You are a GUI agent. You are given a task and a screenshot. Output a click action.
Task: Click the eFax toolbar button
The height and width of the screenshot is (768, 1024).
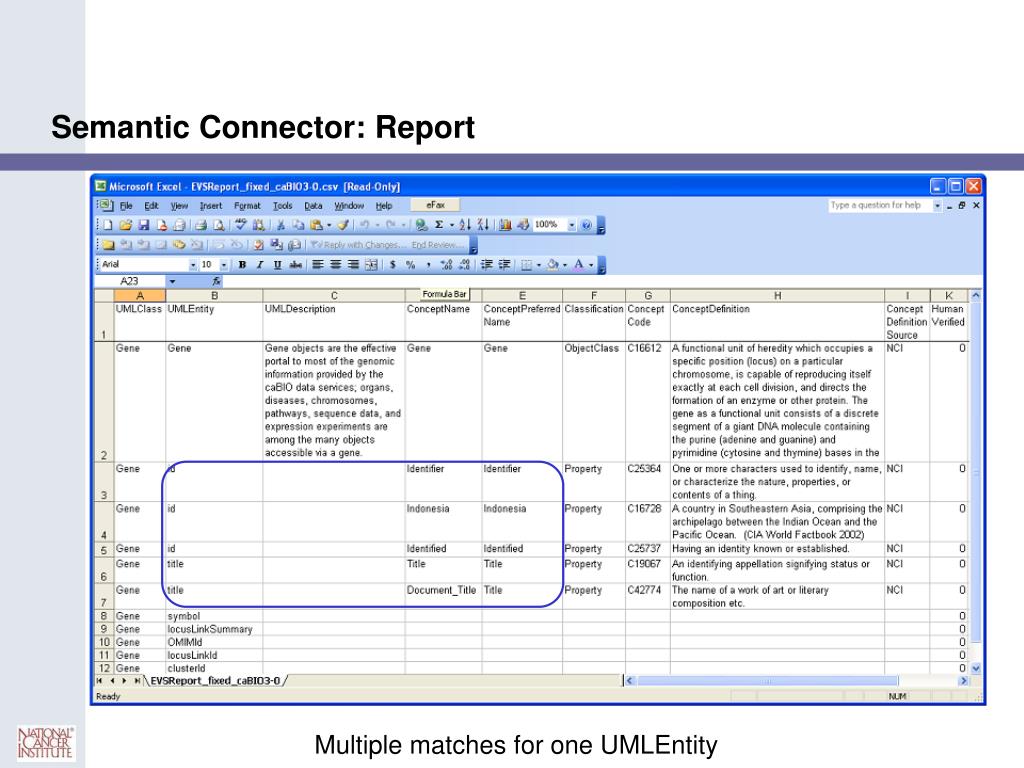coord(435,205)
